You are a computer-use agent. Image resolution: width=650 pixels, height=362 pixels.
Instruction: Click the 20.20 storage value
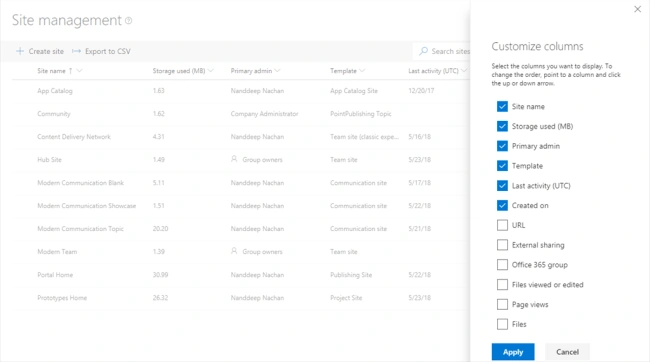[160, 229]
